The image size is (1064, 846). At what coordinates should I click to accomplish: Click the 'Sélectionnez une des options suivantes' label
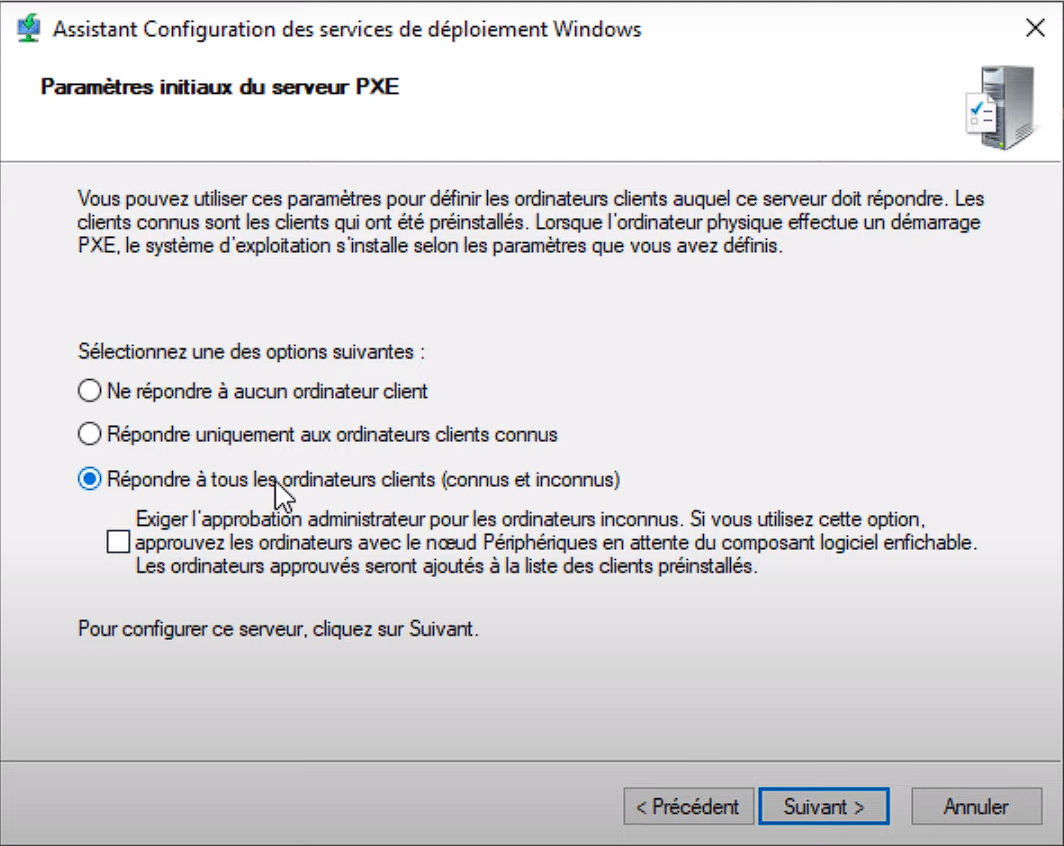pyautogui.click(x=251, y=351)
